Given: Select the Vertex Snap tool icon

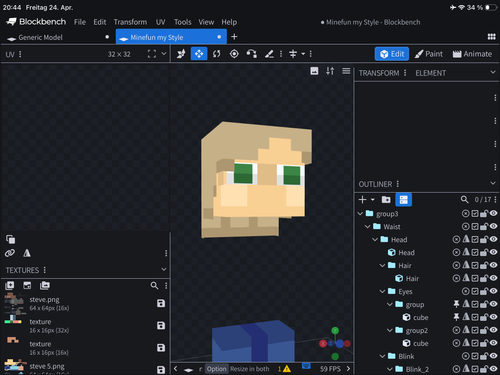Looking at the screenshot, I should tap(252, 54).
